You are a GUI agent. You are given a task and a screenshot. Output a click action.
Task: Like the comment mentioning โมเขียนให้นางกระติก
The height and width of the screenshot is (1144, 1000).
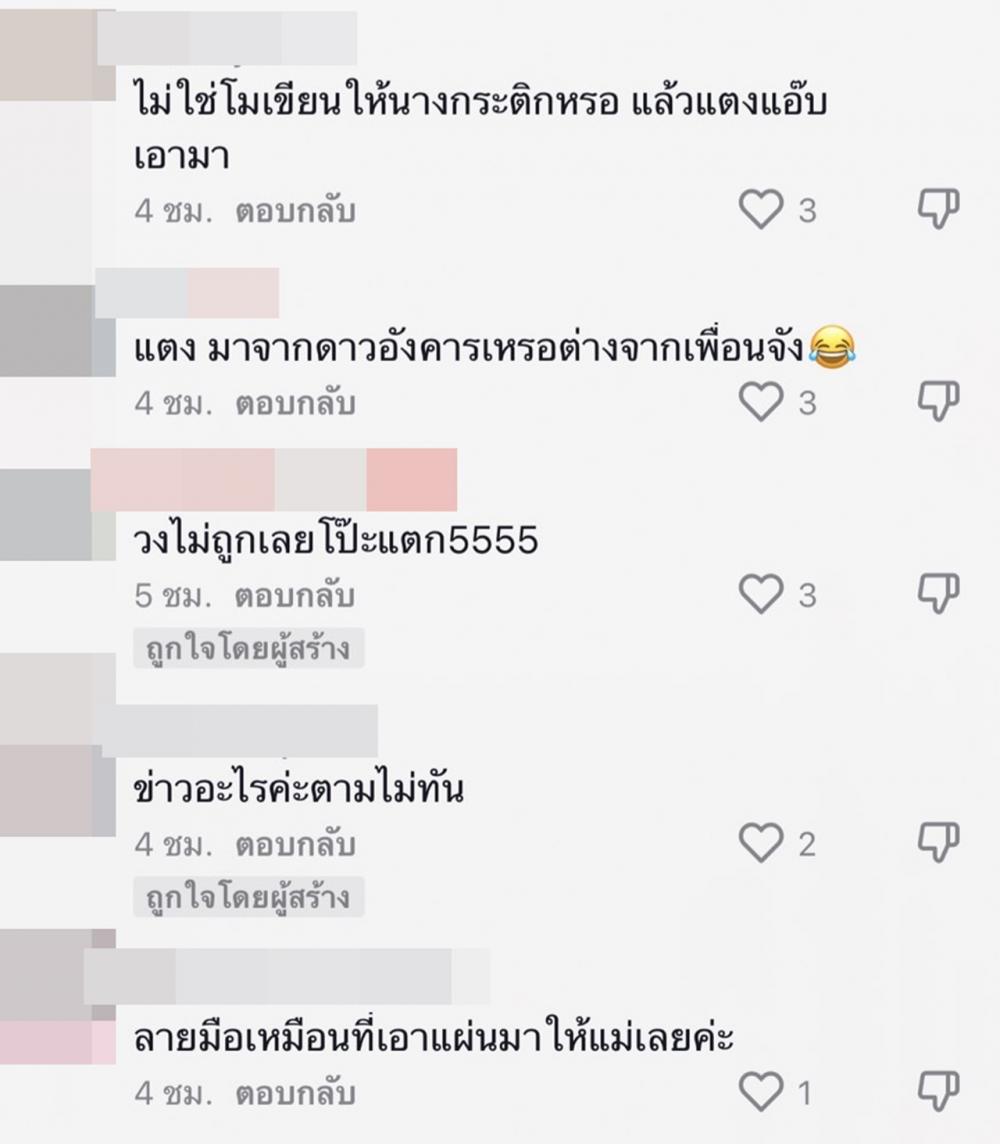click(x=761, y=209)
